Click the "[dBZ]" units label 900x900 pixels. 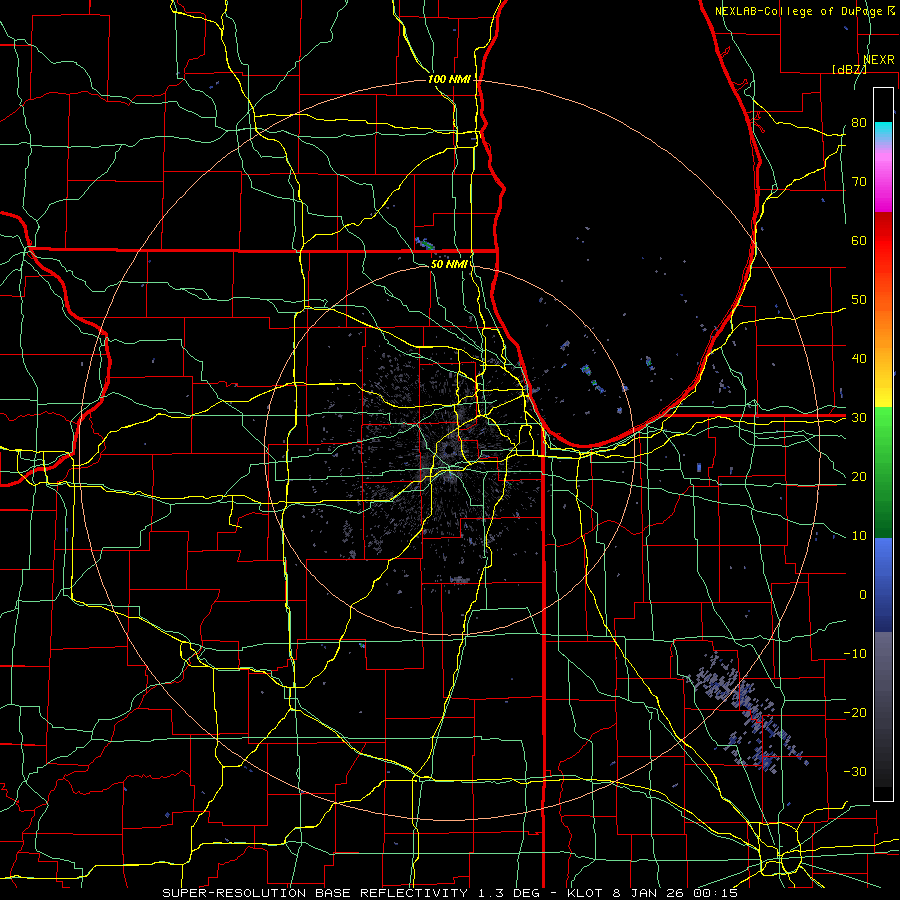pyautogui.click(x=849, y=69)
